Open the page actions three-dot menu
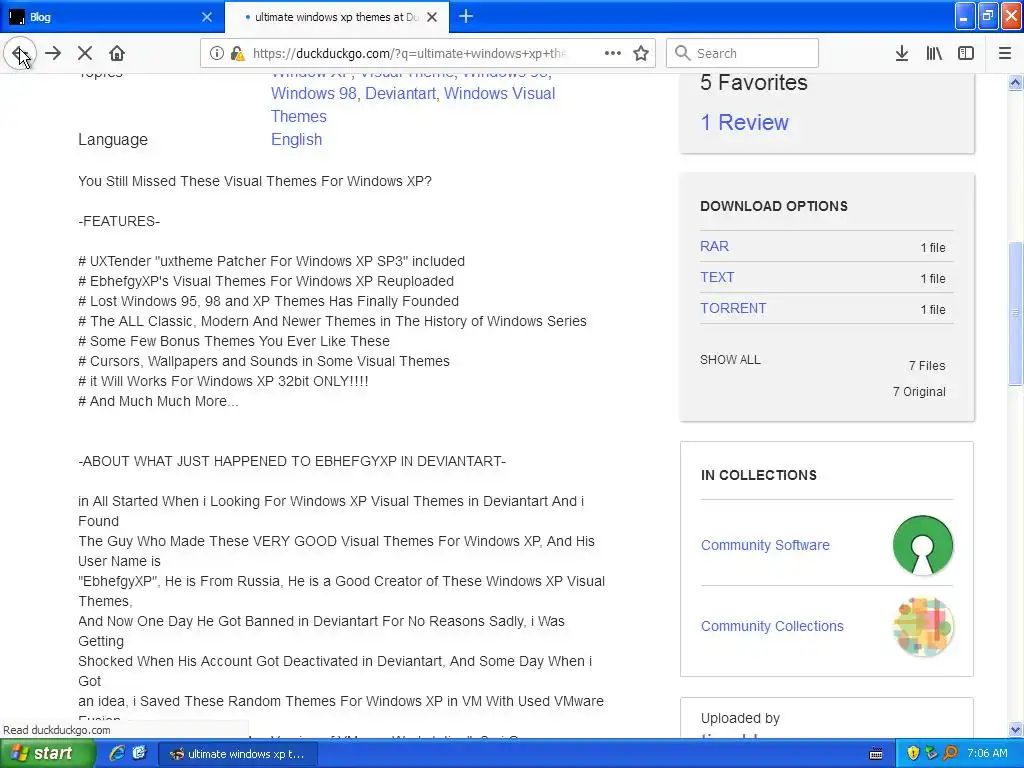Screen dimensions: 1024x768 [x=613, y=53]
